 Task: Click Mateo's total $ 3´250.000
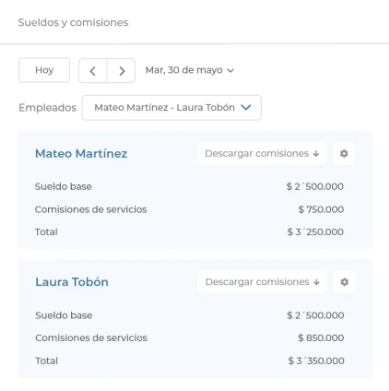coord(315,232)
